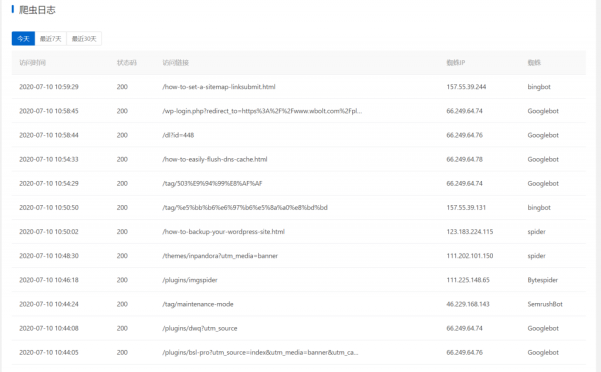601x372 pixels.
Task: Open link /plugins/imgspider
Action: pyautogui.click(x=190, y=280)
